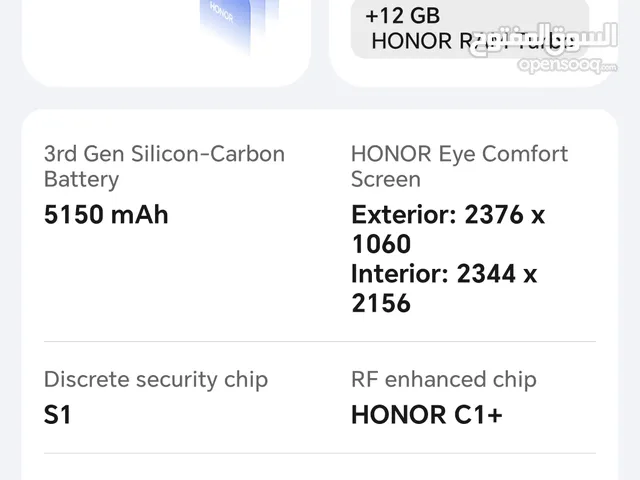640x480 pixels.
Task: Click the +12 GB text in the RAM badge
Action: coord(402,16)
